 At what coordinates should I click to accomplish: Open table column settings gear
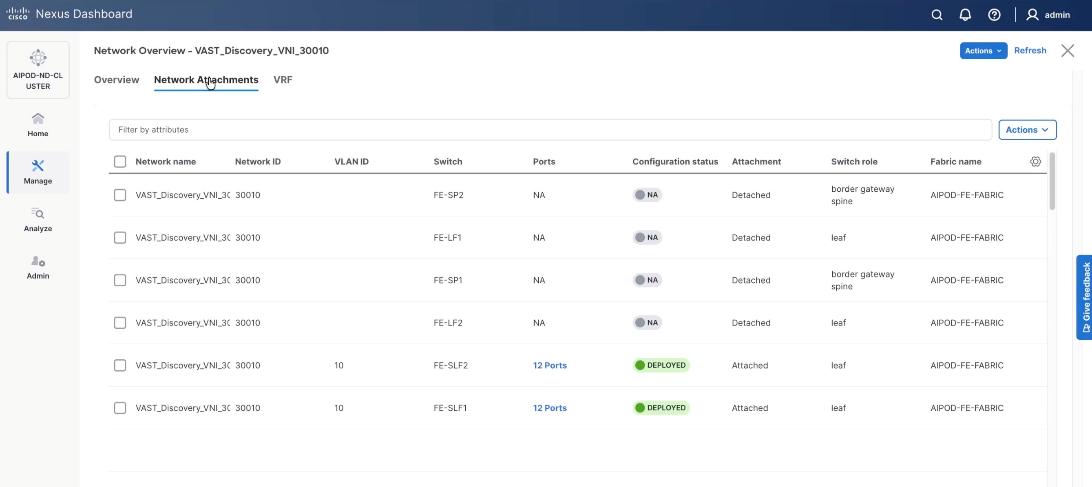1035,162
